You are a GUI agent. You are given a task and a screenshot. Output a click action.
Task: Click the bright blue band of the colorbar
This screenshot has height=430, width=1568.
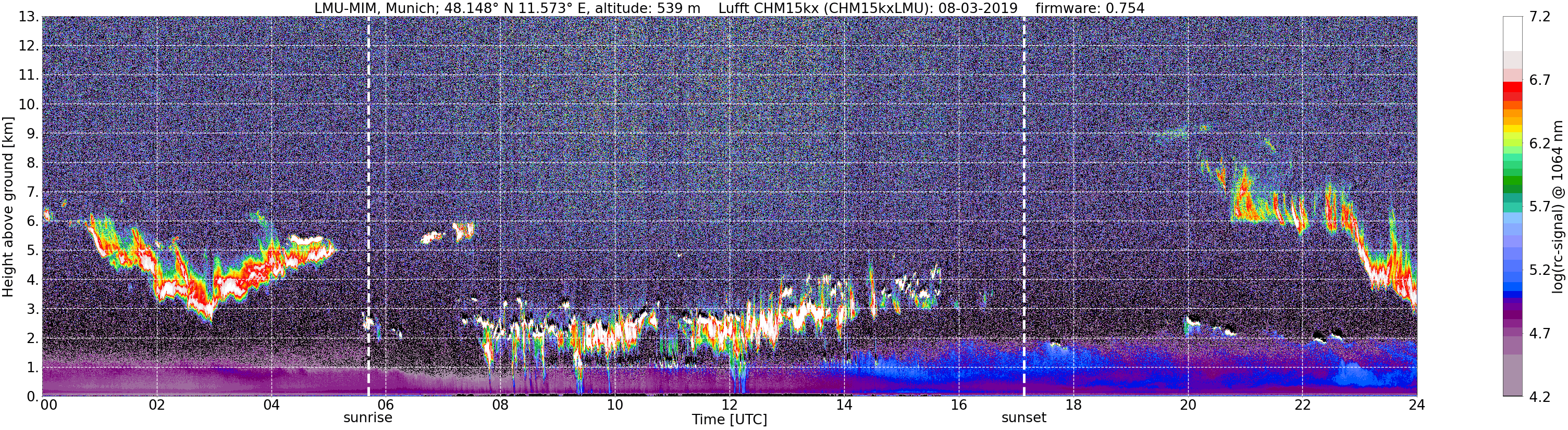pyautogui.click(x=1512, y=286)
